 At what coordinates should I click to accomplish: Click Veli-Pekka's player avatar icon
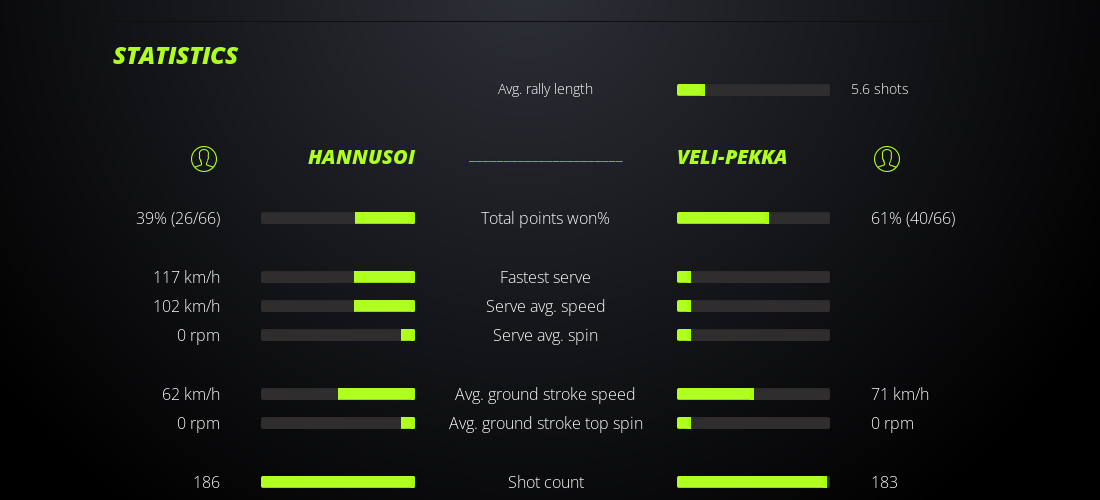coord(887,159)
